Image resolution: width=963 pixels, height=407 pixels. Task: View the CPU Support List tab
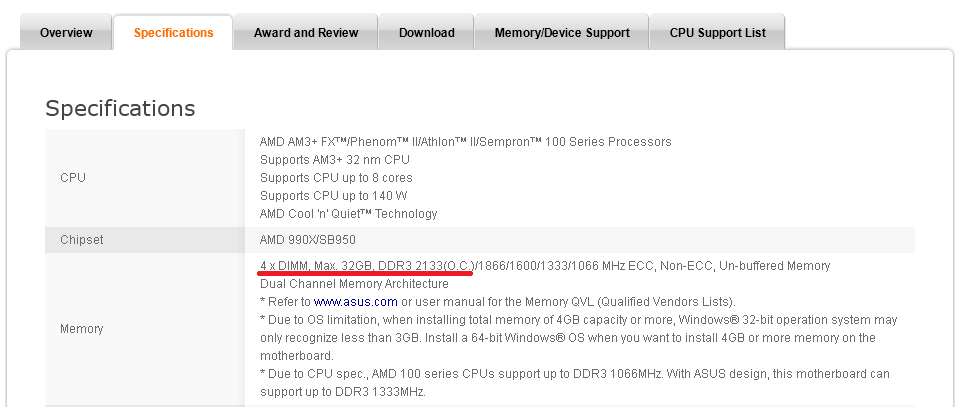[717, 33]
